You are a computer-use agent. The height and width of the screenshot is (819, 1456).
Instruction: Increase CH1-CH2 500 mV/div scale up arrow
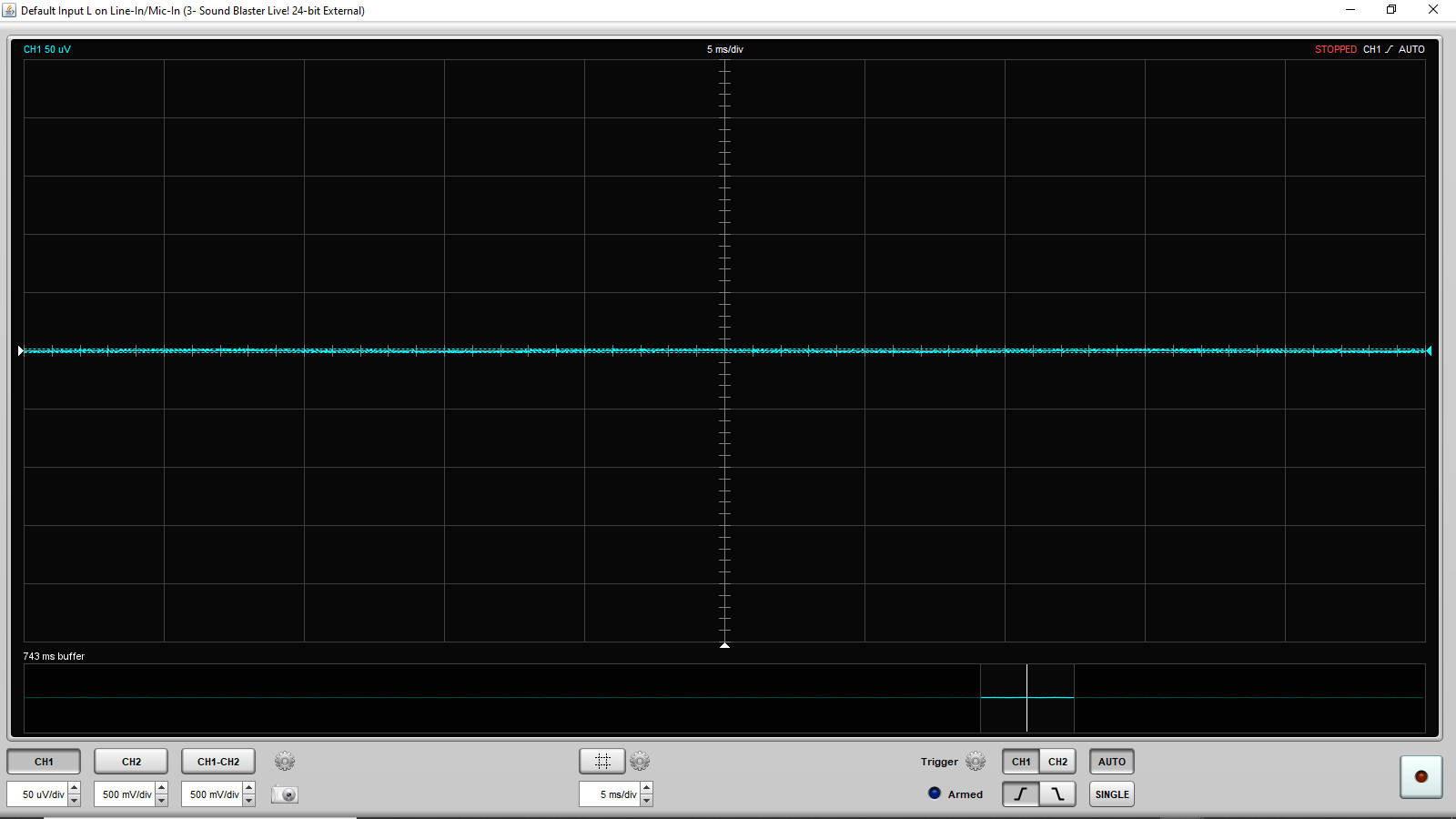[x=249, y=788]
